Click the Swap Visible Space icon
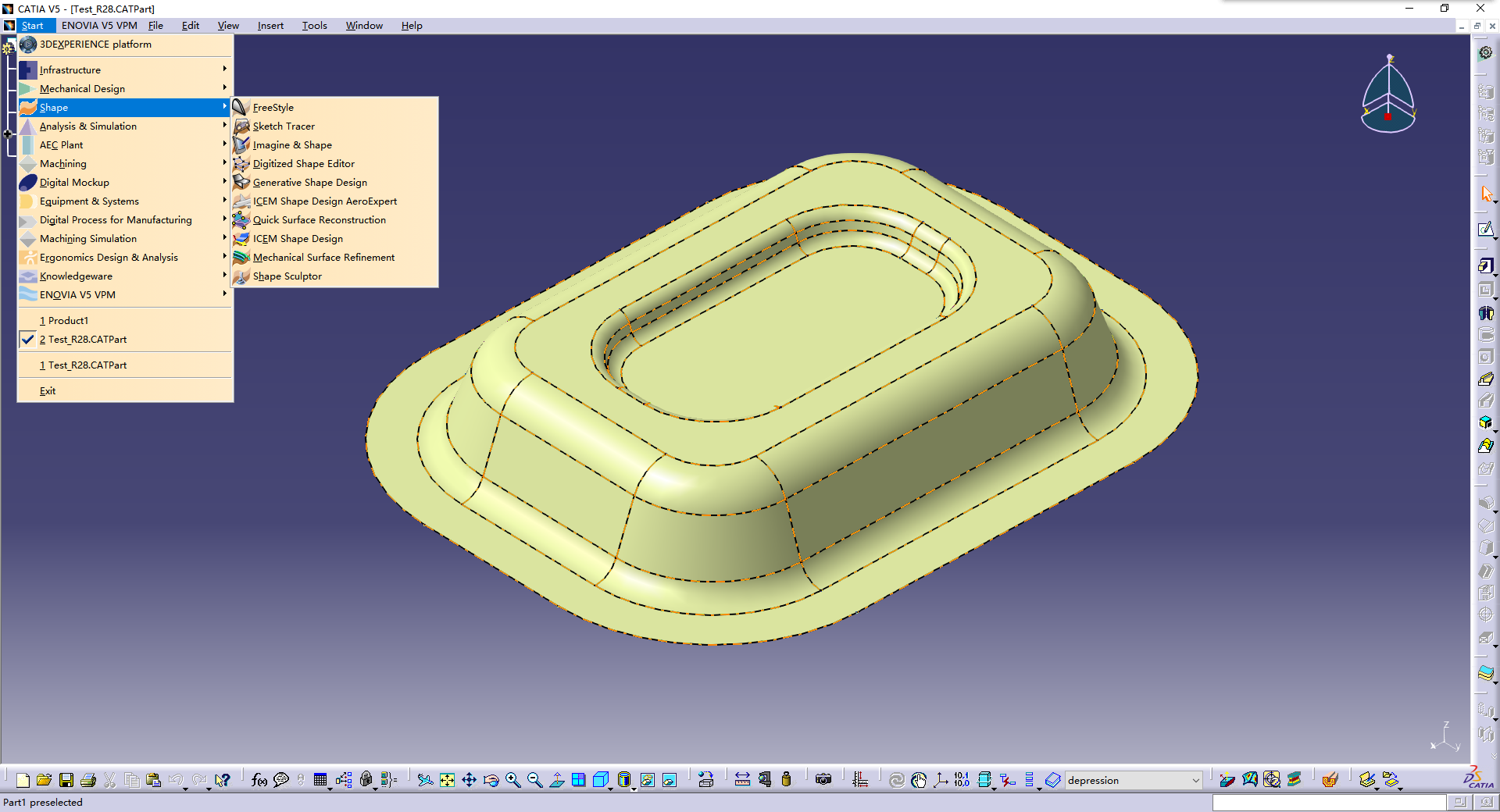This screenshot has height=812, width=1500. coord(670,780)
